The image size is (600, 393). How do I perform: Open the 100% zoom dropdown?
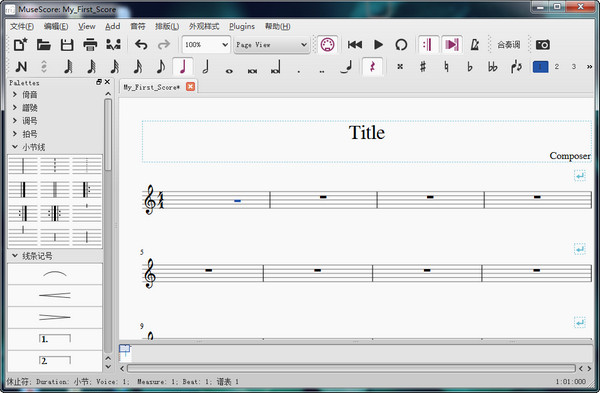pos(206,45)
